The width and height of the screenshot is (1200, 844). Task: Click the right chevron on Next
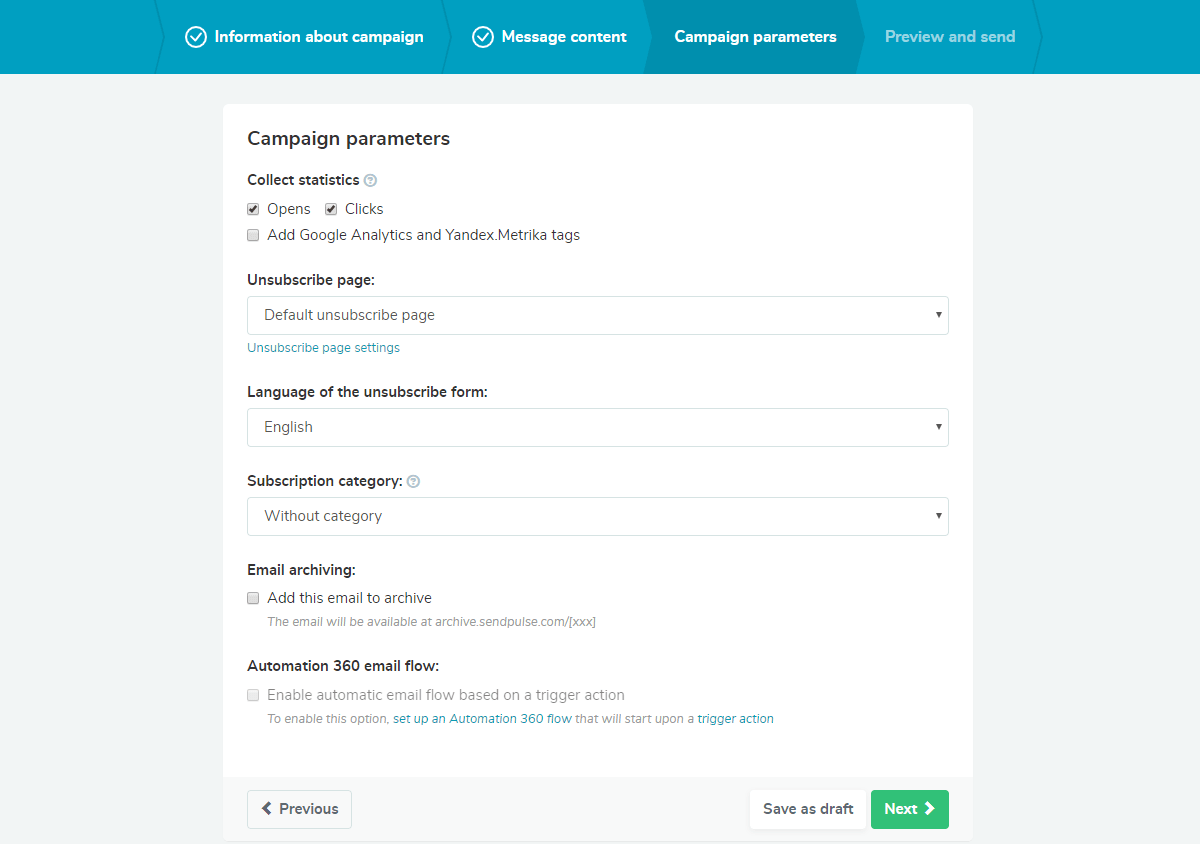pyautogui.click(x=930, y=809)
